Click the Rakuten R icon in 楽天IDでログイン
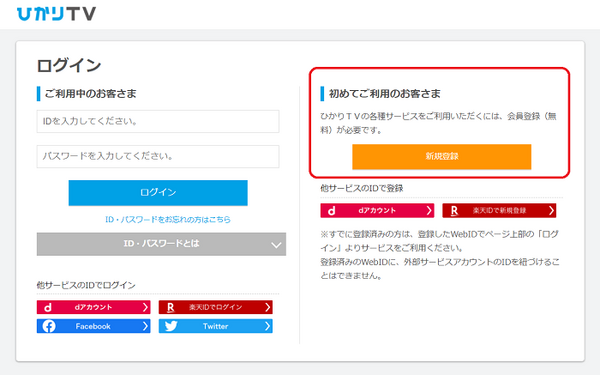Screen dimensions: 600x375 click(171, 307)
